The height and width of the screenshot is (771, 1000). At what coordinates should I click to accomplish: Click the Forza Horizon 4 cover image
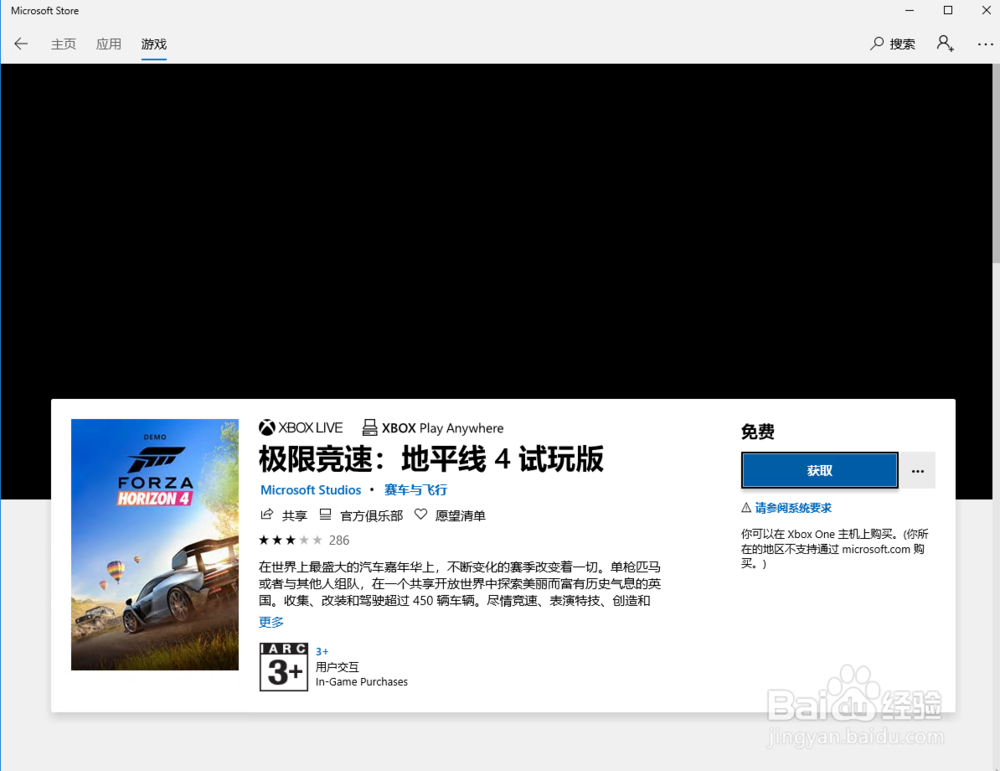pyautogui.click(x=155, y=543)
